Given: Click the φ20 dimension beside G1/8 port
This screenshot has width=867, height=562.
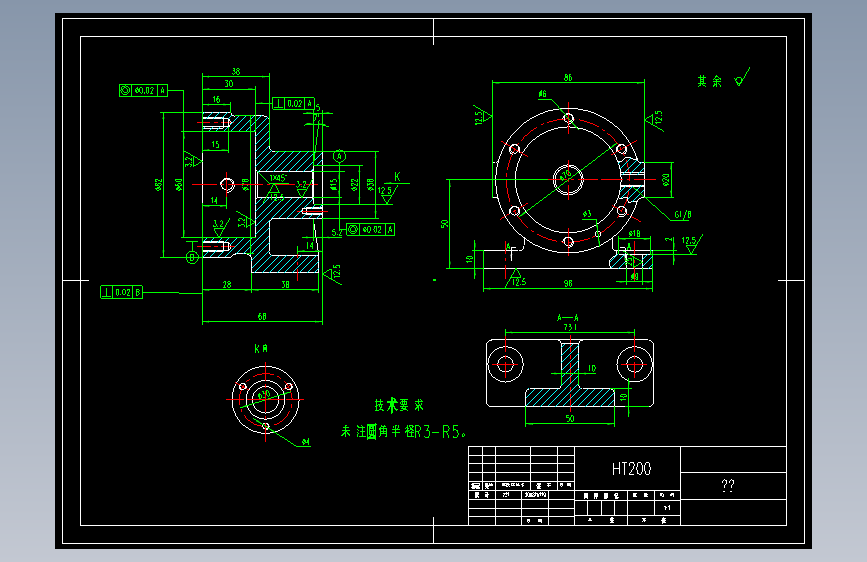Looking at the screenshot, I should click(x=665, y=180).
